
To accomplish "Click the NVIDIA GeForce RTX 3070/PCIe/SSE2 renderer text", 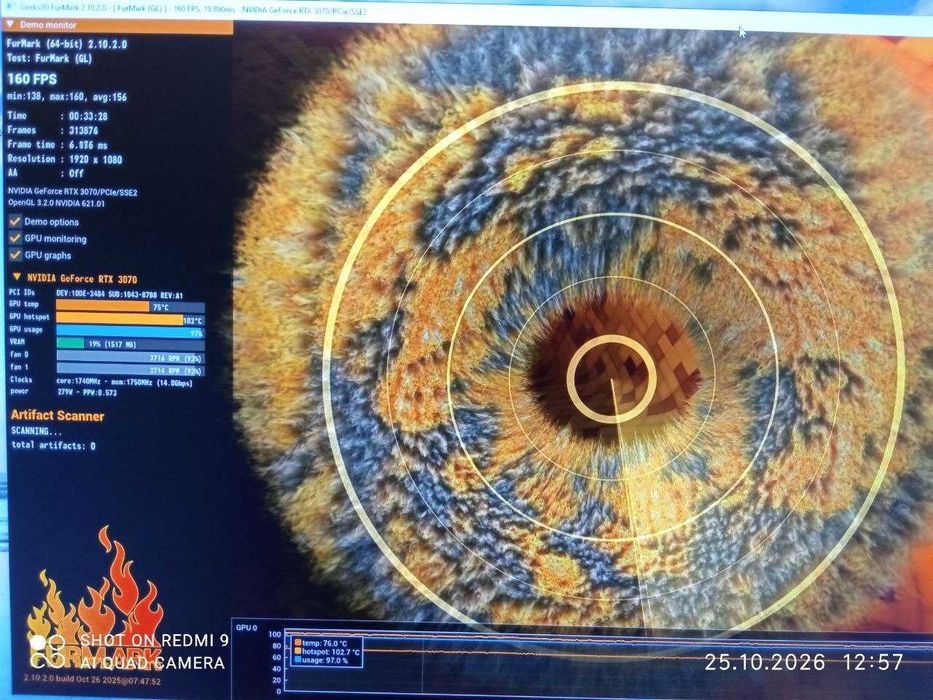I will [x=73, y=192].
